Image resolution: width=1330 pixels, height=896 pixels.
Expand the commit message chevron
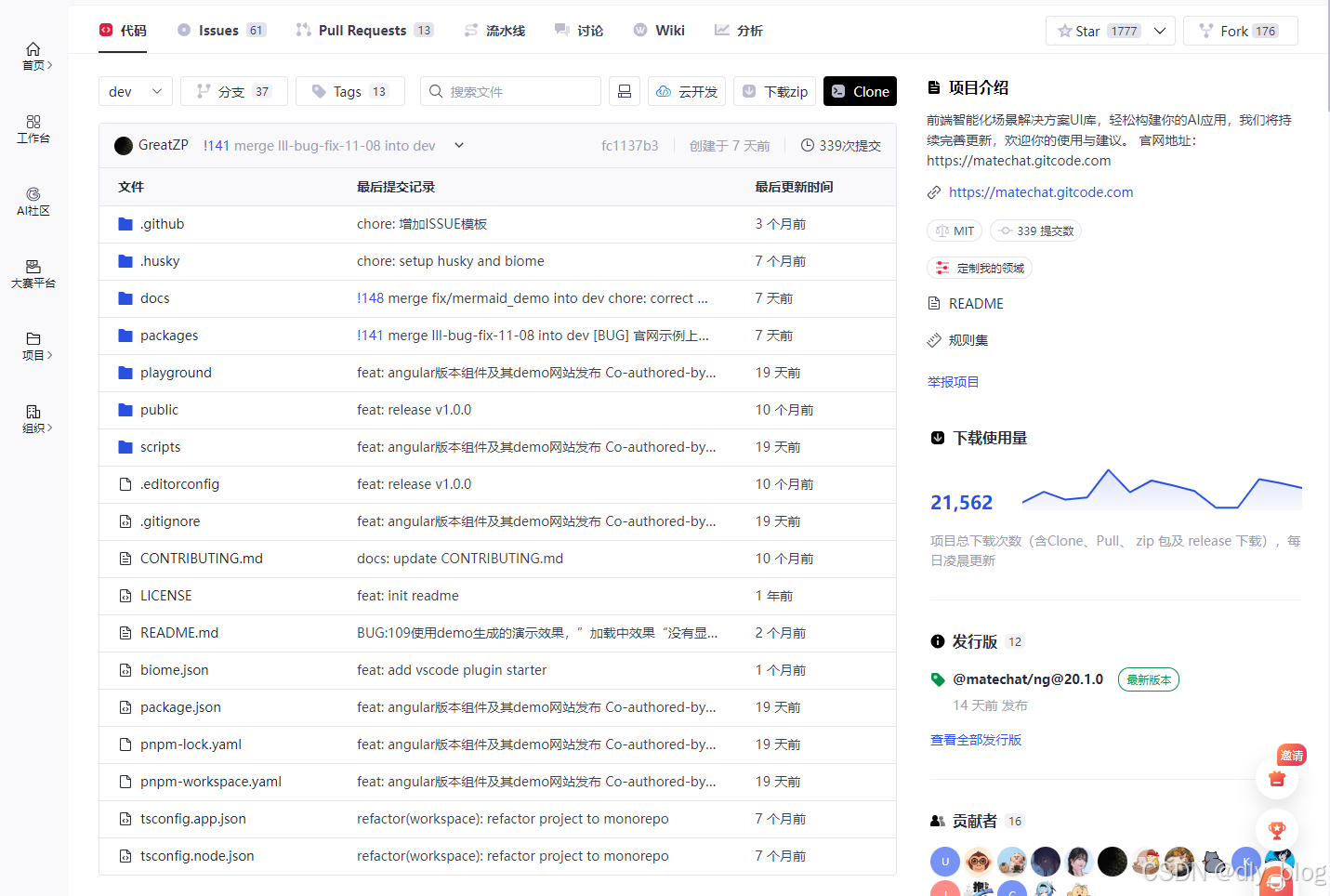(x=459, y=145)
